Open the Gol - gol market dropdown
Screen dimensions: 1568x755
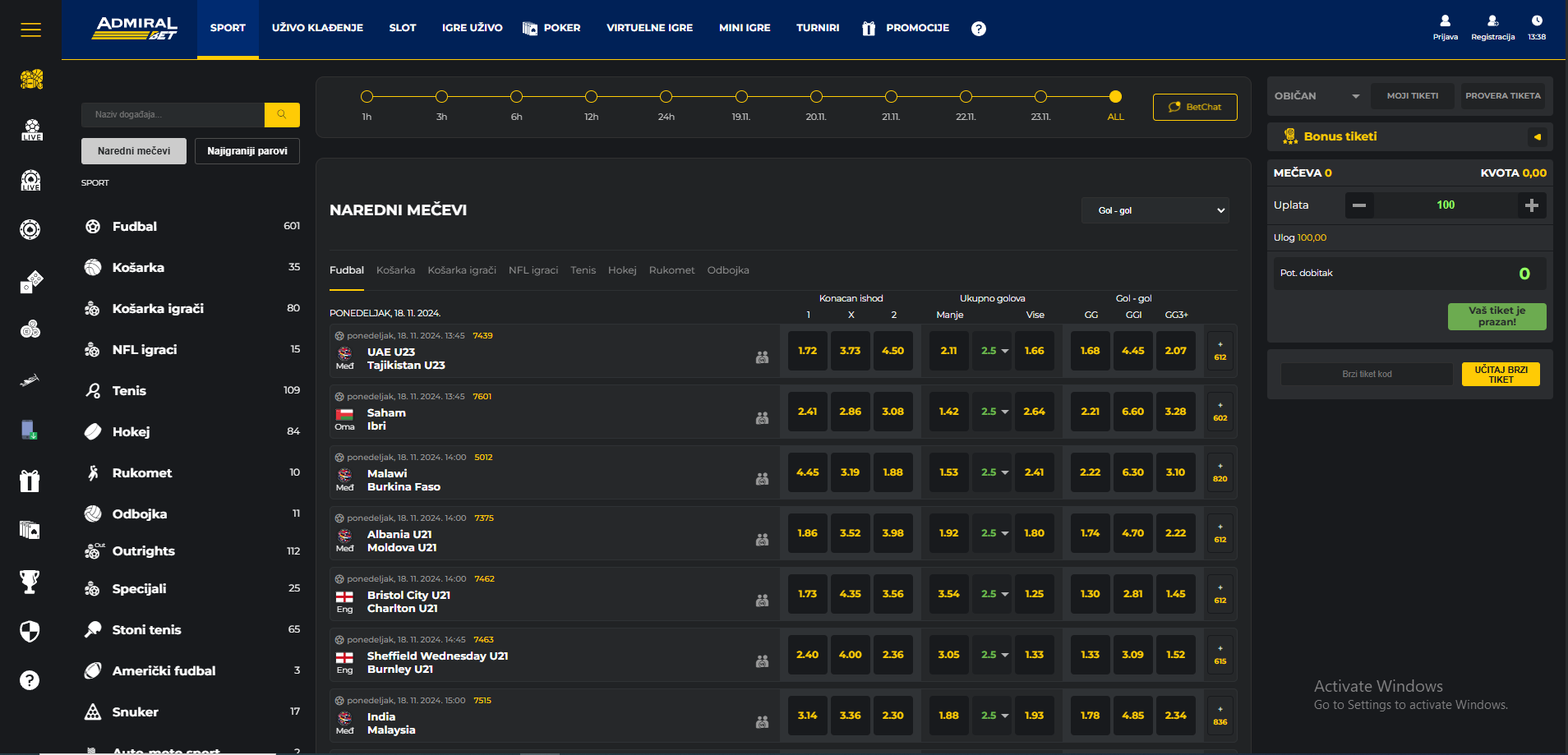pos(1155,210)
